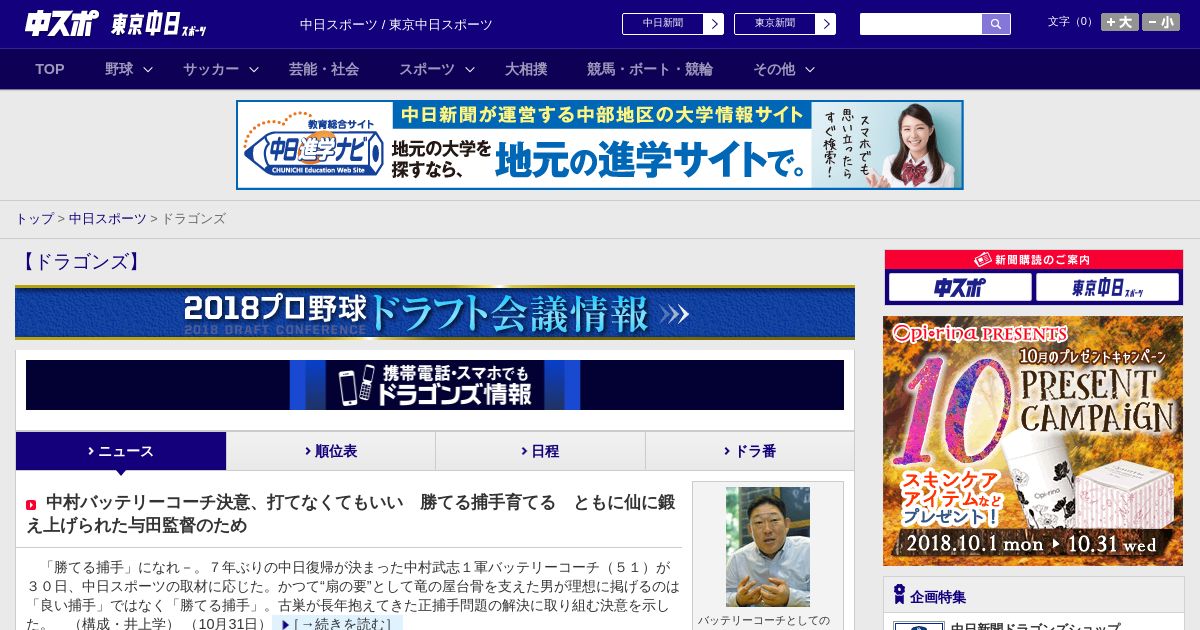
Task: Expand the その他 dropdown chevron
Action: point(810,69)
